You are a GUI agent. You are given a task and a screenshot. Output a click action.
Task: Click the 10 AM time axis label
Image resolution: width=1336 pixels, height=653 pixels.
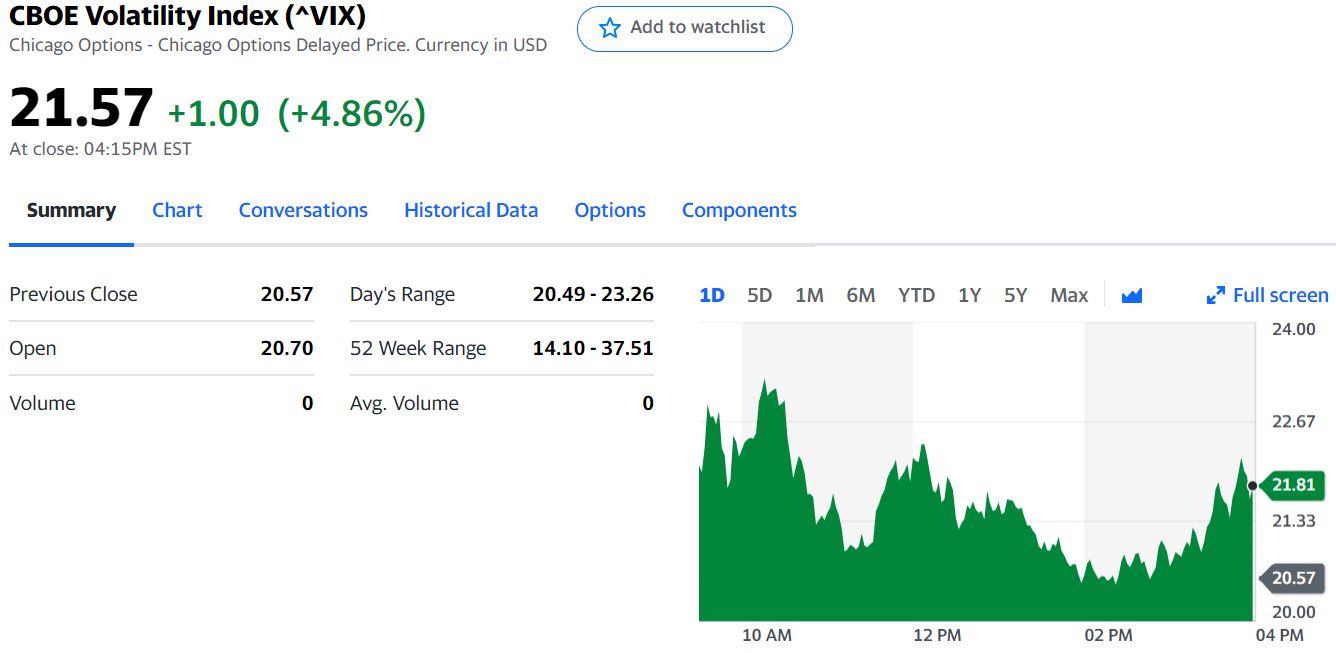767,635
